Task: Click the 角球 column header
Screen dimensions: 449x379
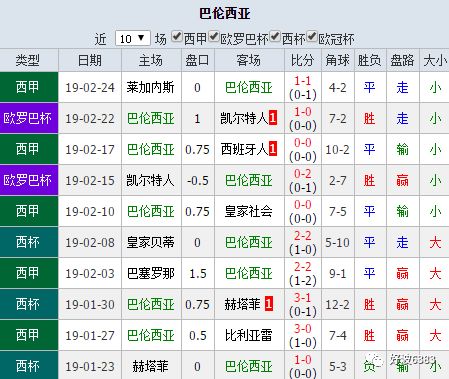Action: pyautogui.click(x=337, y=61)
